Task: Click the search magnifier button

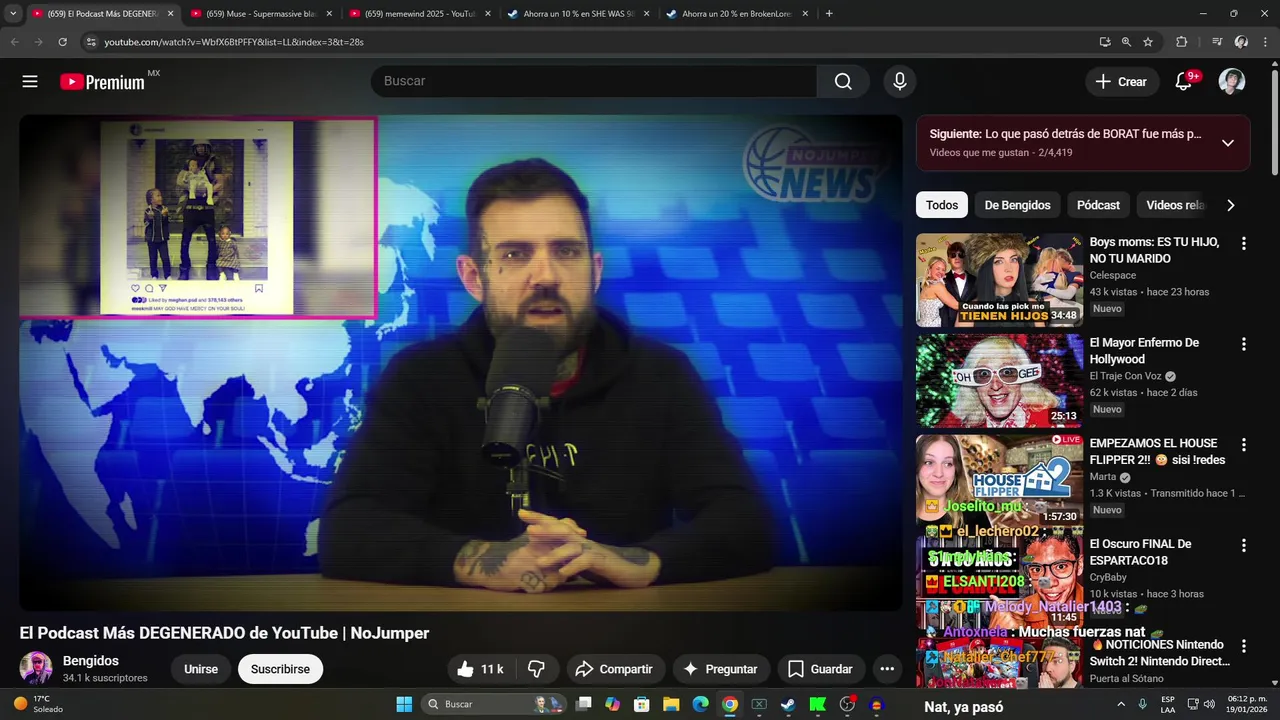Action: (x=843, y=82)
